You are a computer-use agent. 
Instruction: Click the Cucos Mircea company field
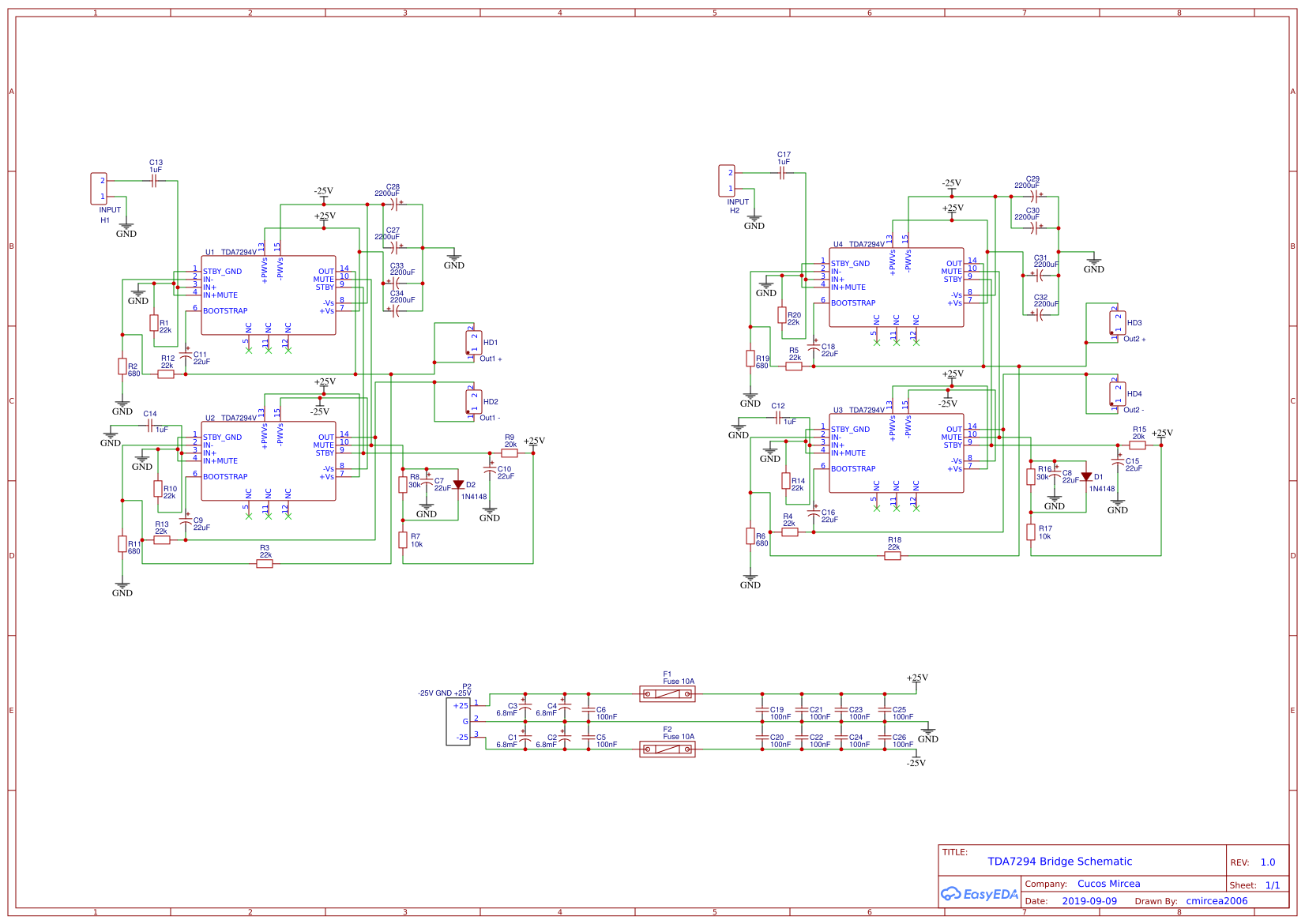pos(1108,884)
